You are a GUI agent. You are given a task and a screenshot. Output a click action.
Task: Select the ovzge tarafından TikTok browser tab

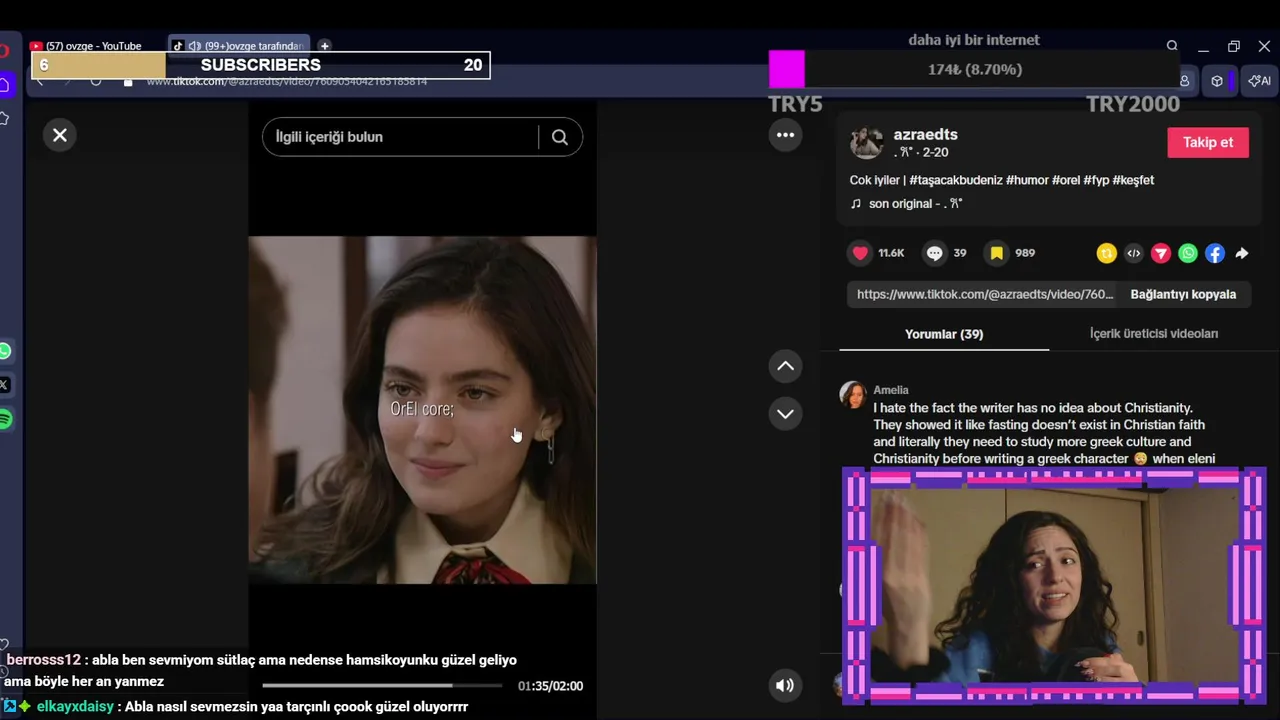pyautogui.click(x=238, y=46)
